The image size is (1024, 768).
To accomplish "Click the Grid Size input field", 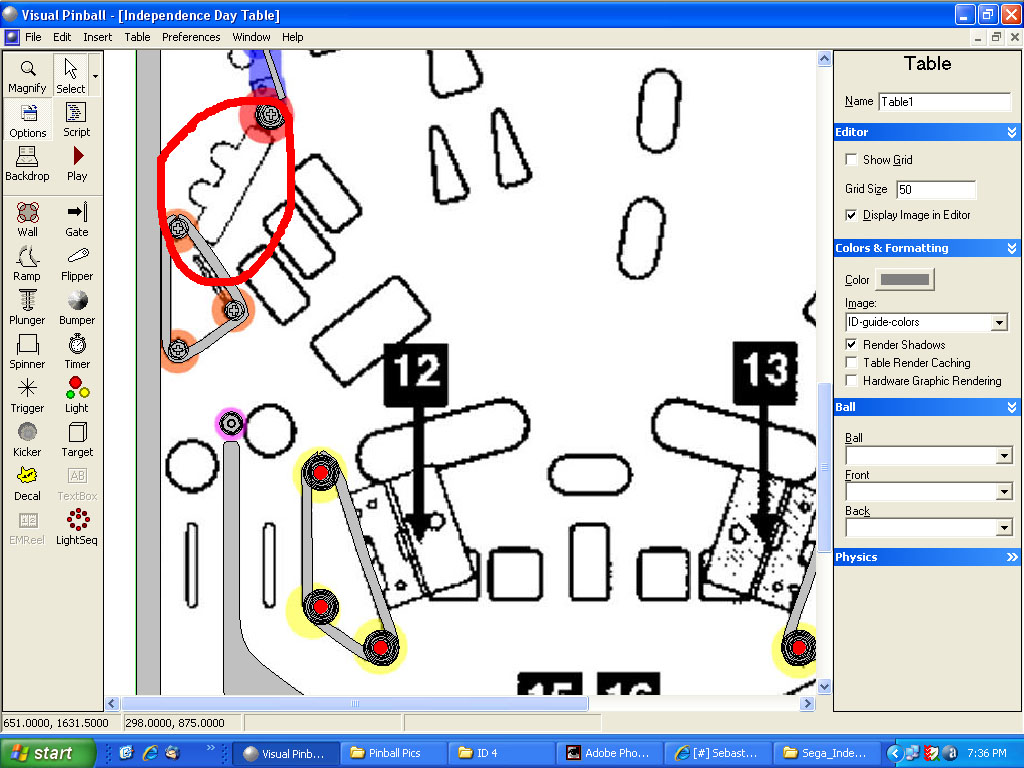I will (x=935, y=189).
